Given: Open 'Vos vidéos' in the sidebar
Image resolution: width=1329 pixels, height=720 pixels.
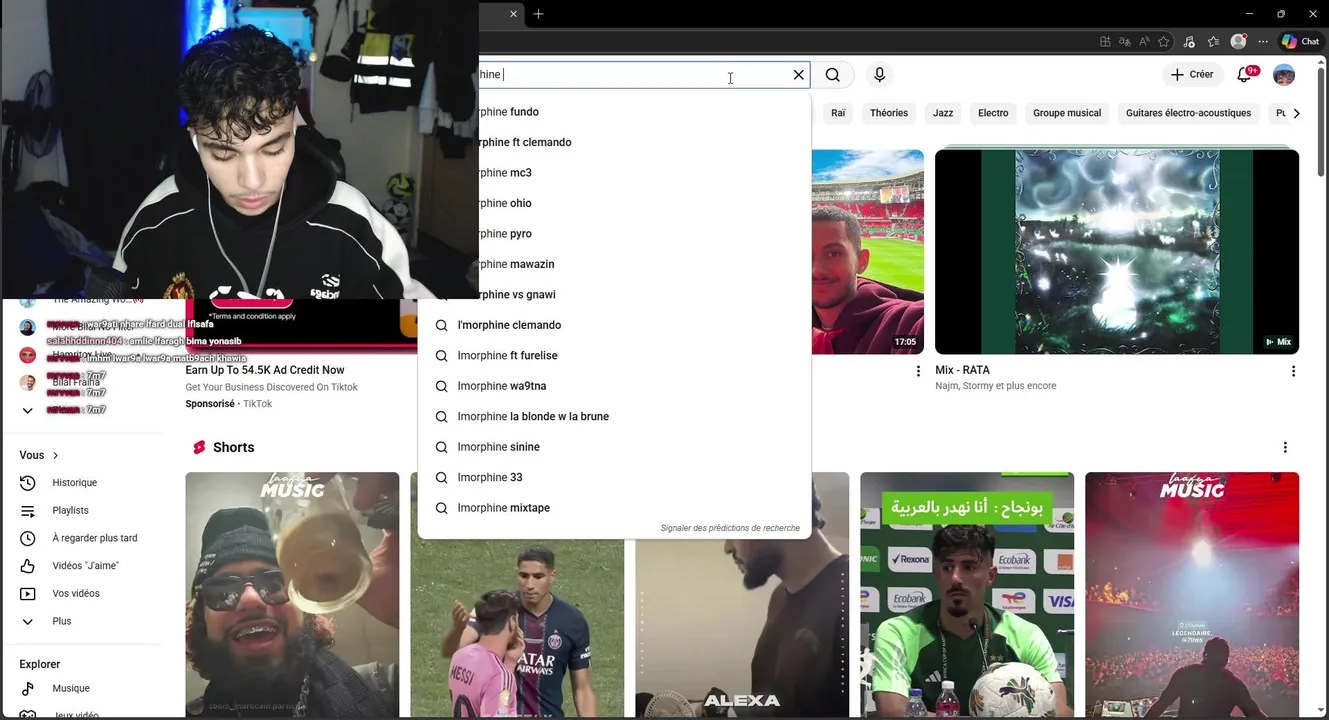Looking at the screenshot, I should click(x=82, y=594).
